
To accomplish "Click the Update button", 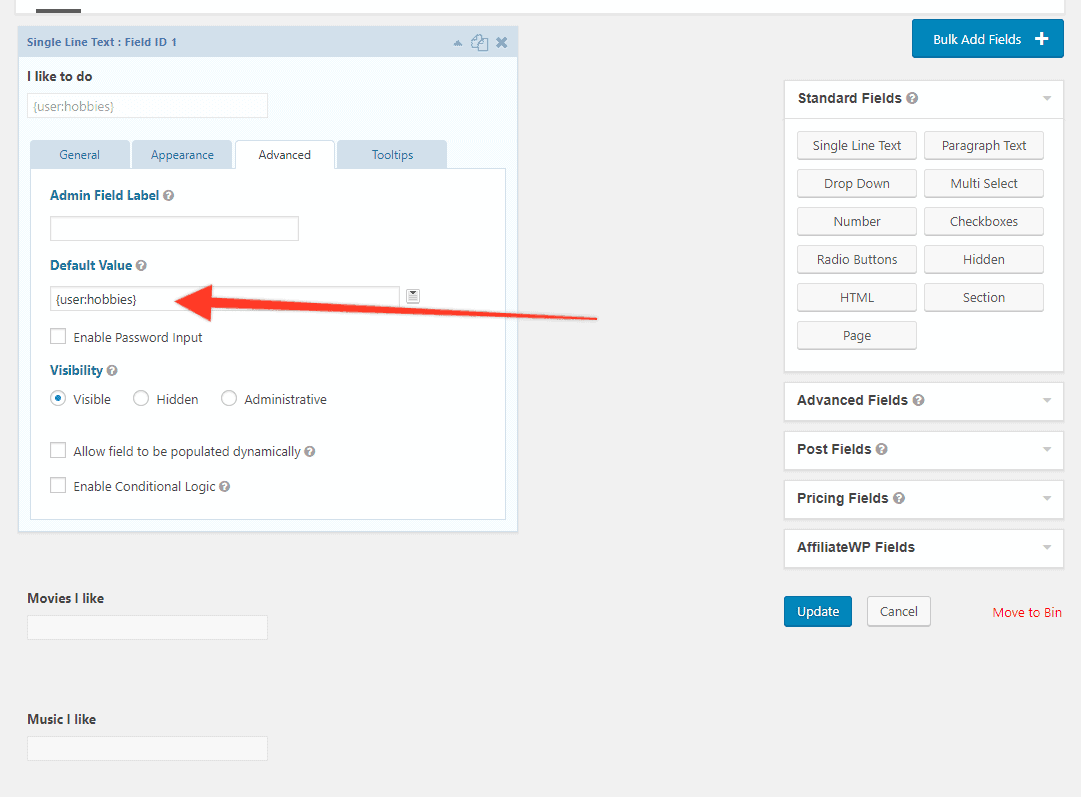I will pyautogui.click(x=818, y=612).
